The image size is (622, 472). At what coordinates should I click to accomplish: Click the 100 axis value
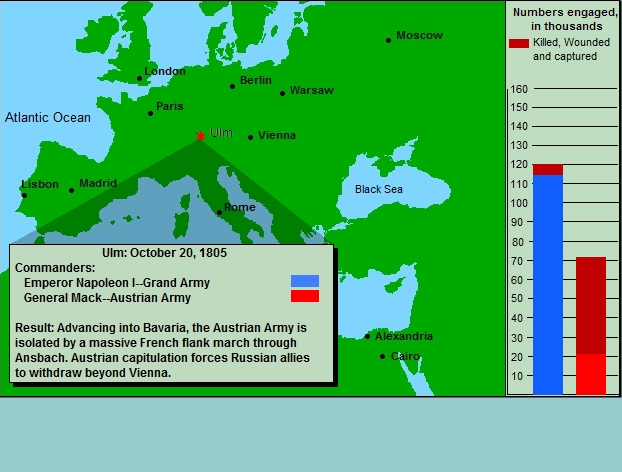click(x=519, y=203)
